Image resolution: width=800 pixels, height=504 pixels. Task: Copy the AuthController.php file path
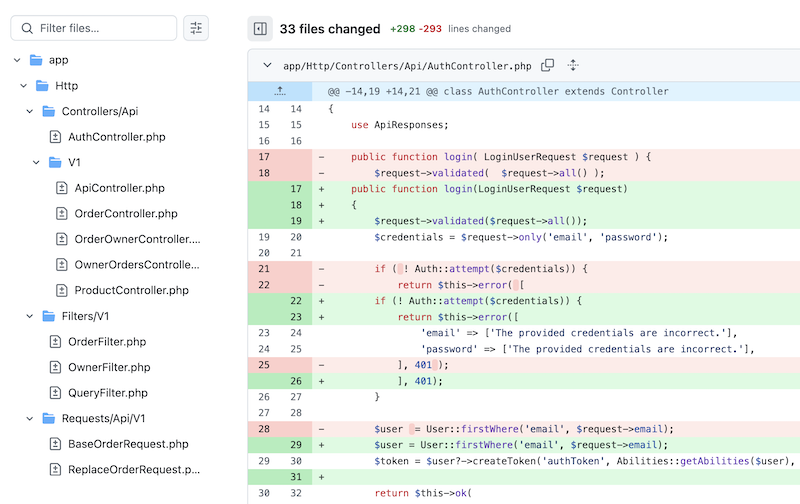click(547, 66)
